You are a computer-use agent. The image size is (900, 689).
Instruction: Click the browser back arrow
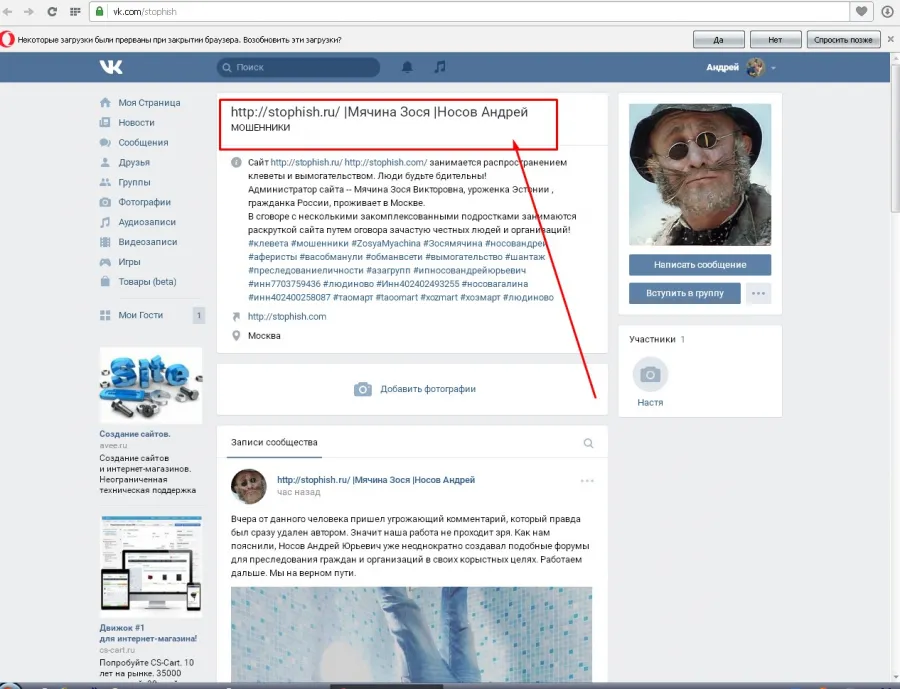click(8, 11)
